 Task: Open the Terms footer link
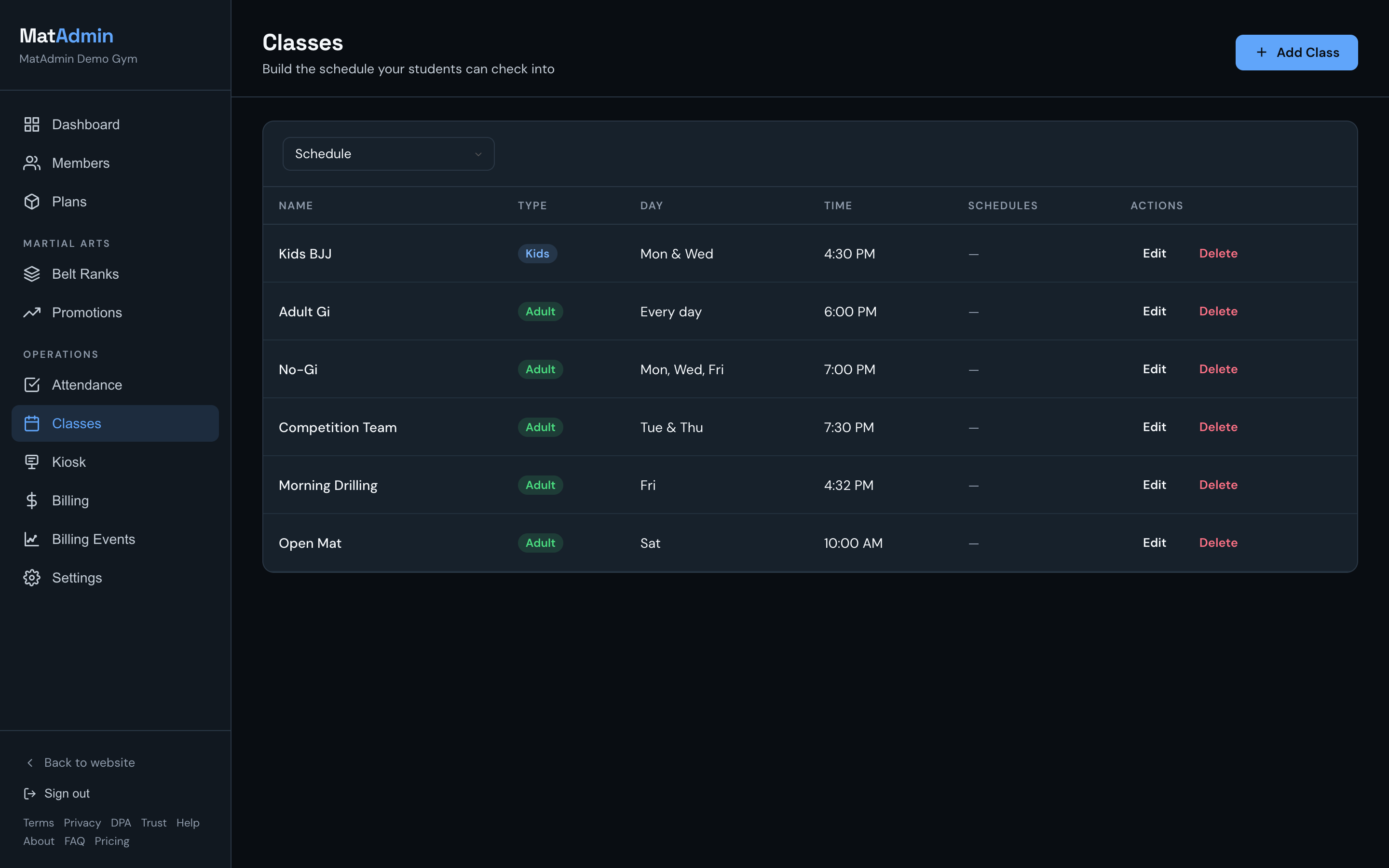click(x=39, y=823)
